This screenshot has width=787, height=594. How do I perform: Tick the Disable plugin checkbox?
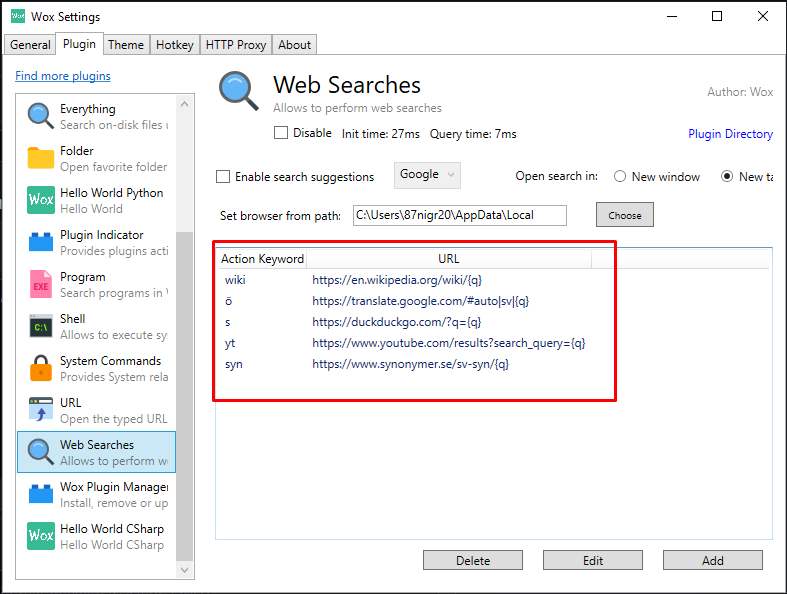tap(281, 133)
